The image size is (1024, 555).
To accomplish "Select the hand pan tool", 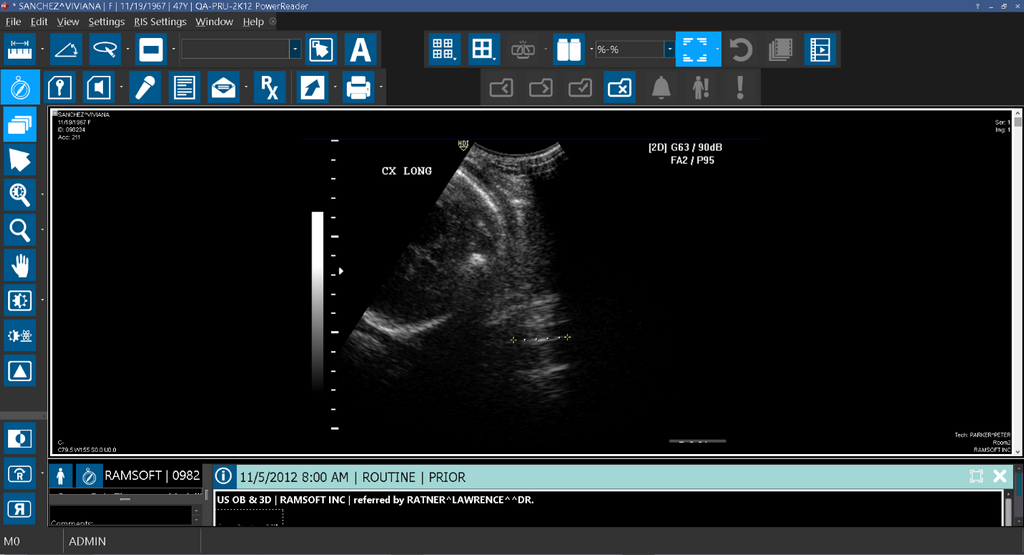I will (20, 265).
